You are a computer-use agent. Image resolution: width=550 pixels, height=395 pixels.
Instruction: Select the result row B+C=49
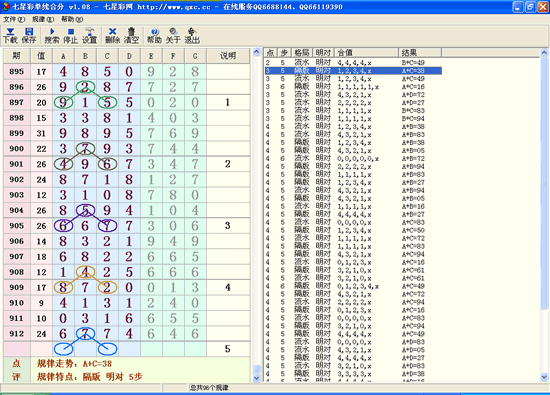point(353,63)
